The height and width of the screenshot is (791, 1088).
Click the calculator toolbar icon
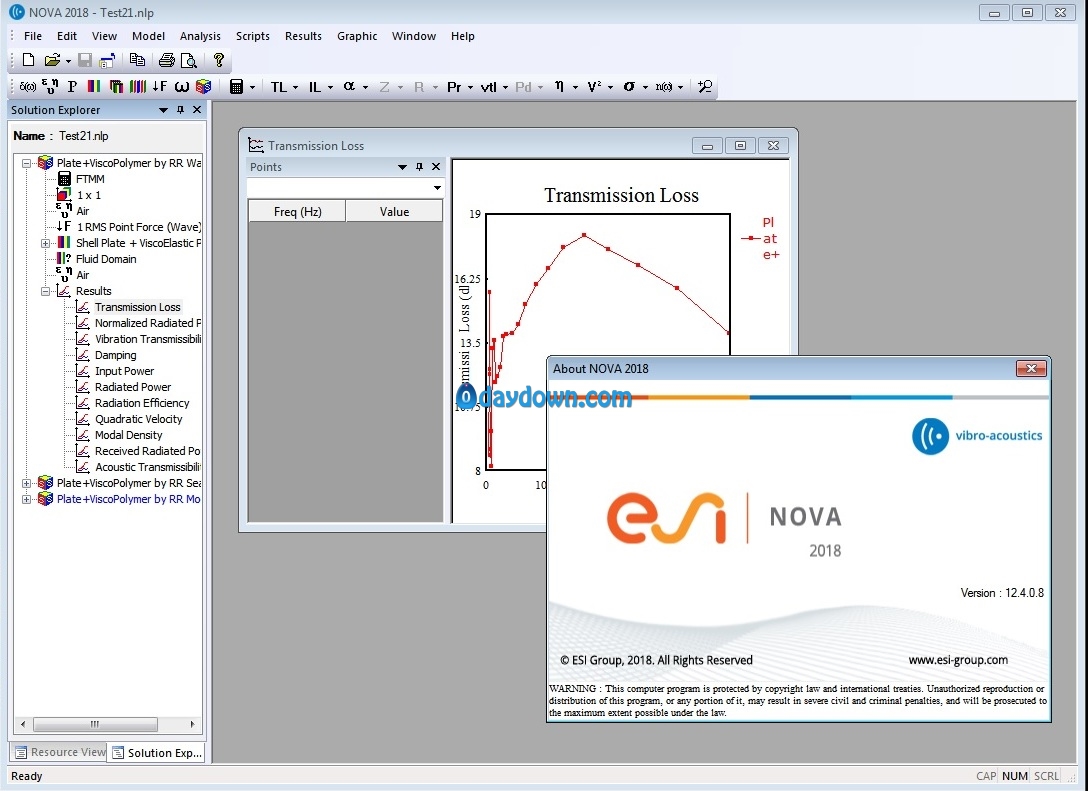237,87
